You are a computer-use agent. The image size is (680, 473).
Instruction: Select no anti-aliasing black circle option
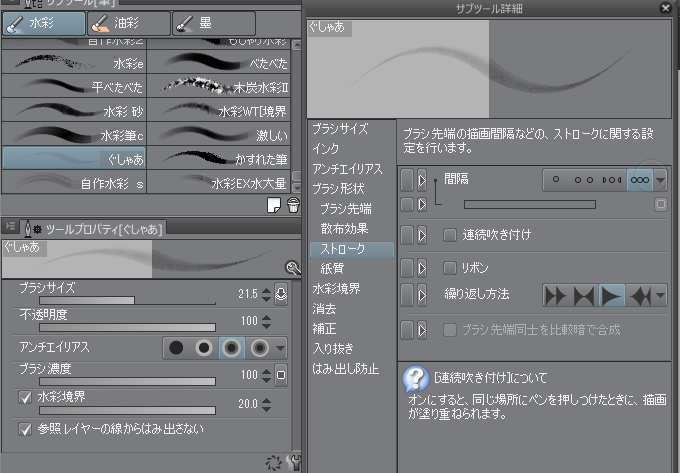click(x=177, y=348)
